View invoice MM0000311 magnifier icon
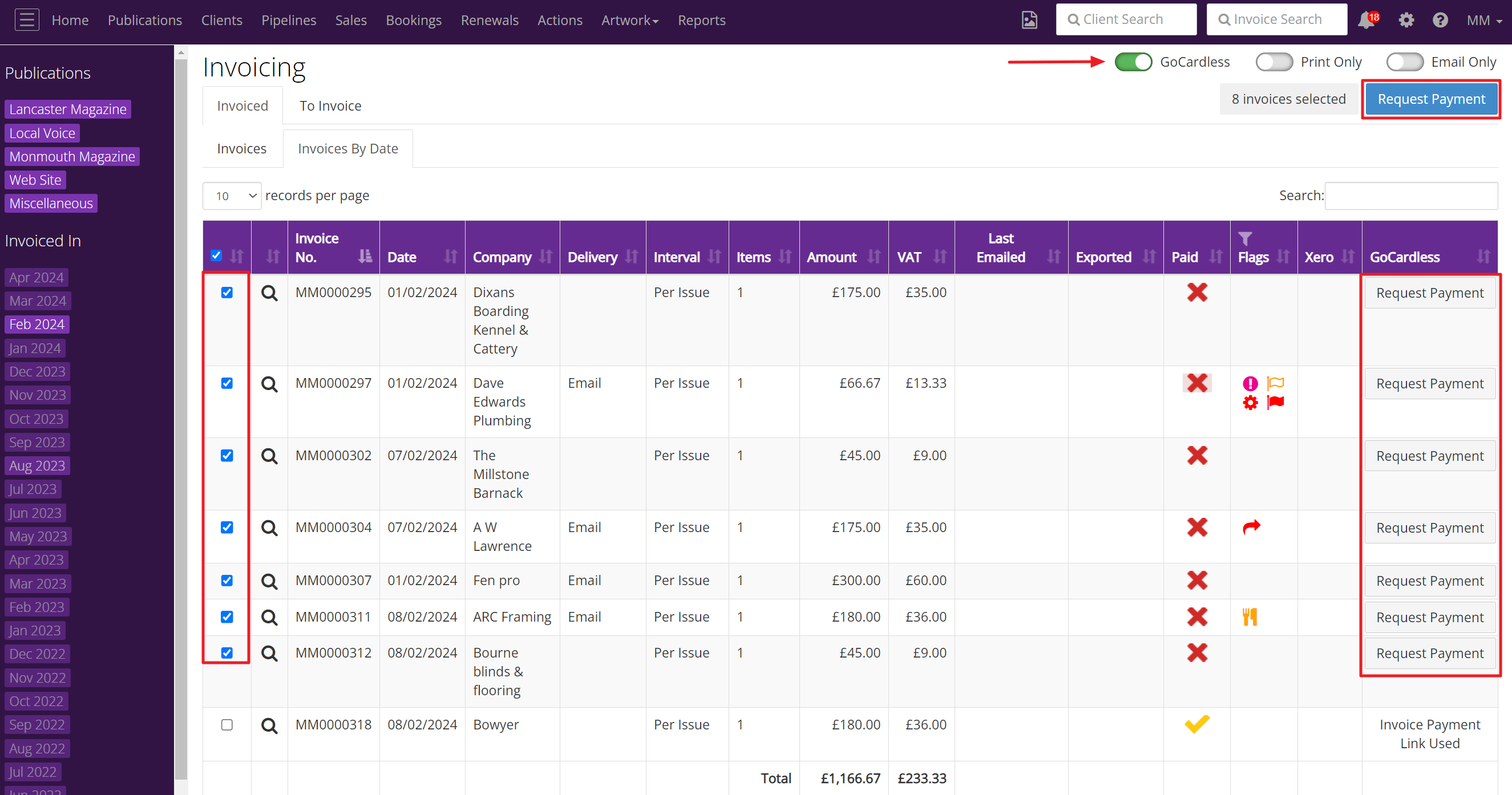 pos(269,617)
